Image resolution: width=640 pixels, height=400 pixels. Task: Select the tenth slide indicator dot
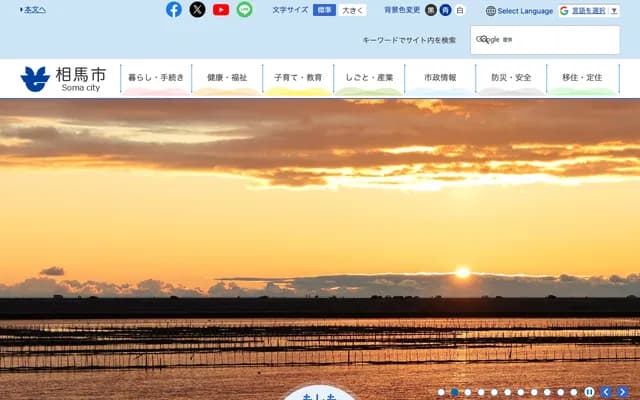[560, 392]
